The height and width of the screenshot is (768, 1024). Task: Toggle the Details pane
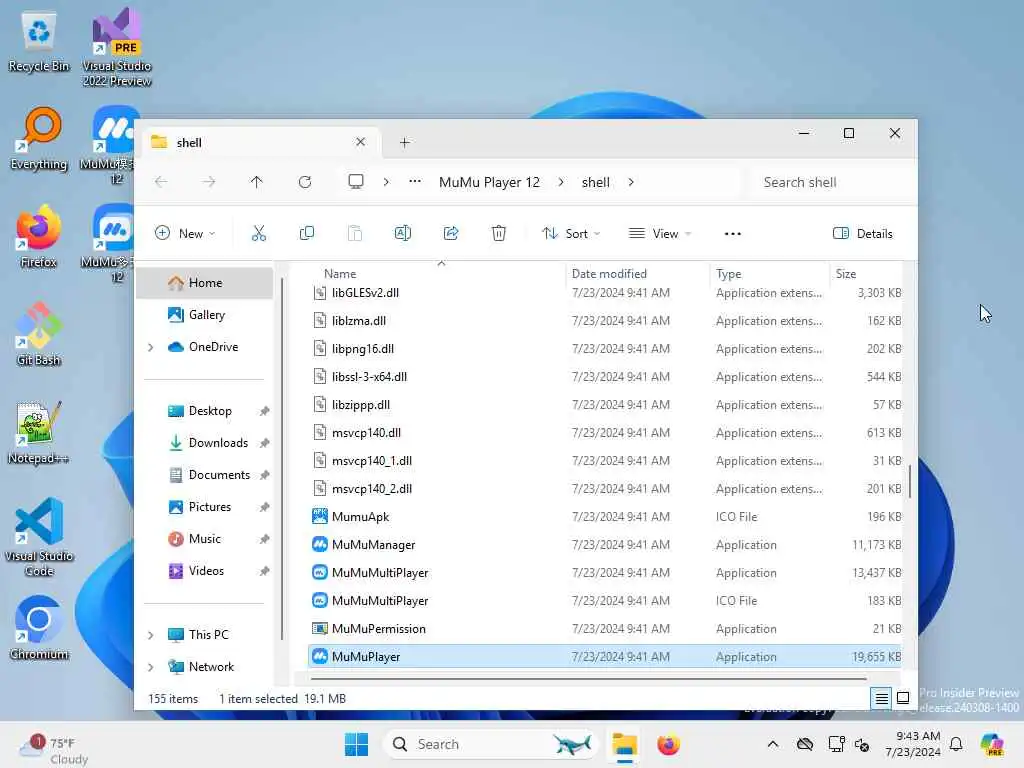point(863,234)
